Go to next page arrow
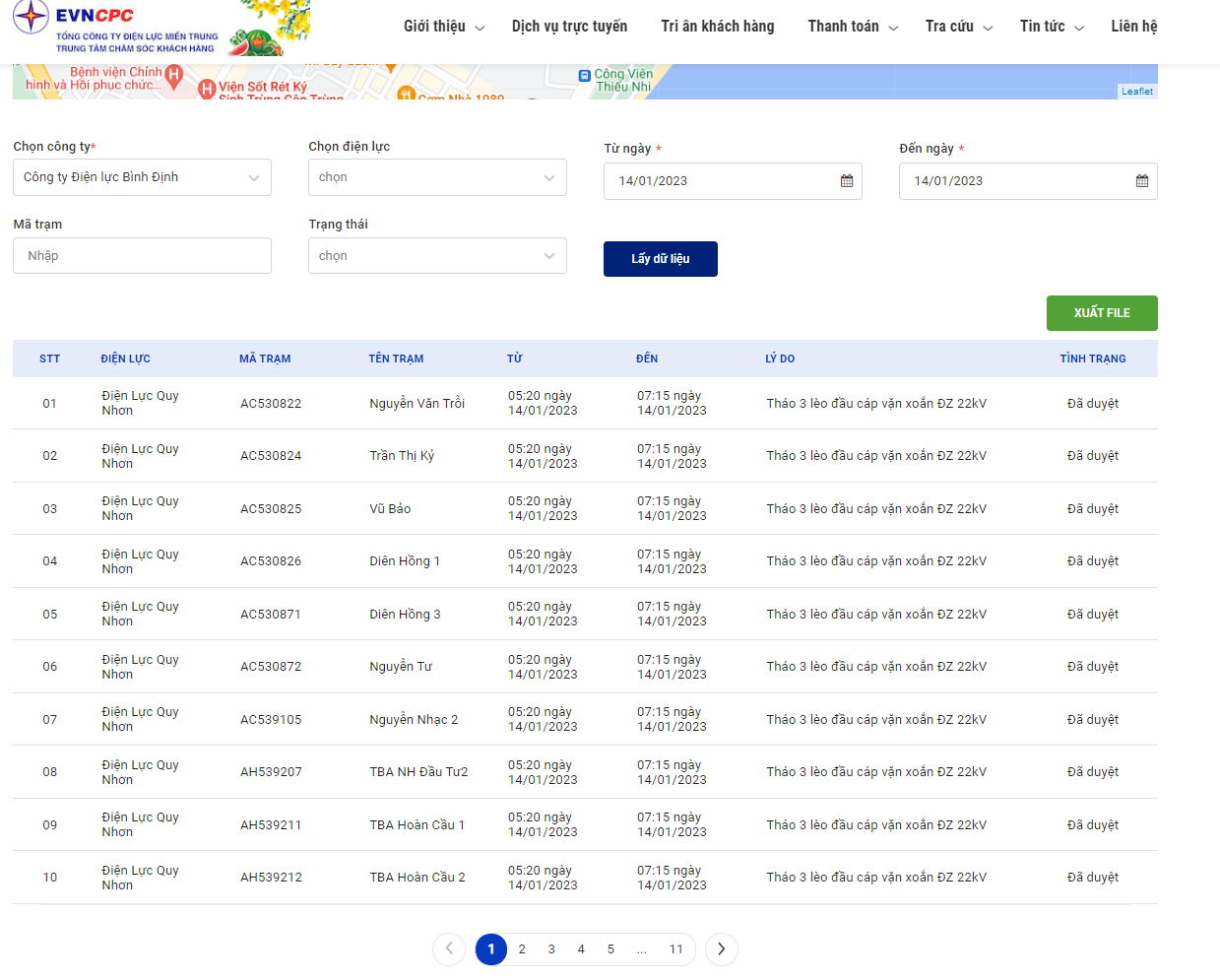Image resolution: width=1220 pixels, height=980 pixels. click(722, 949)
